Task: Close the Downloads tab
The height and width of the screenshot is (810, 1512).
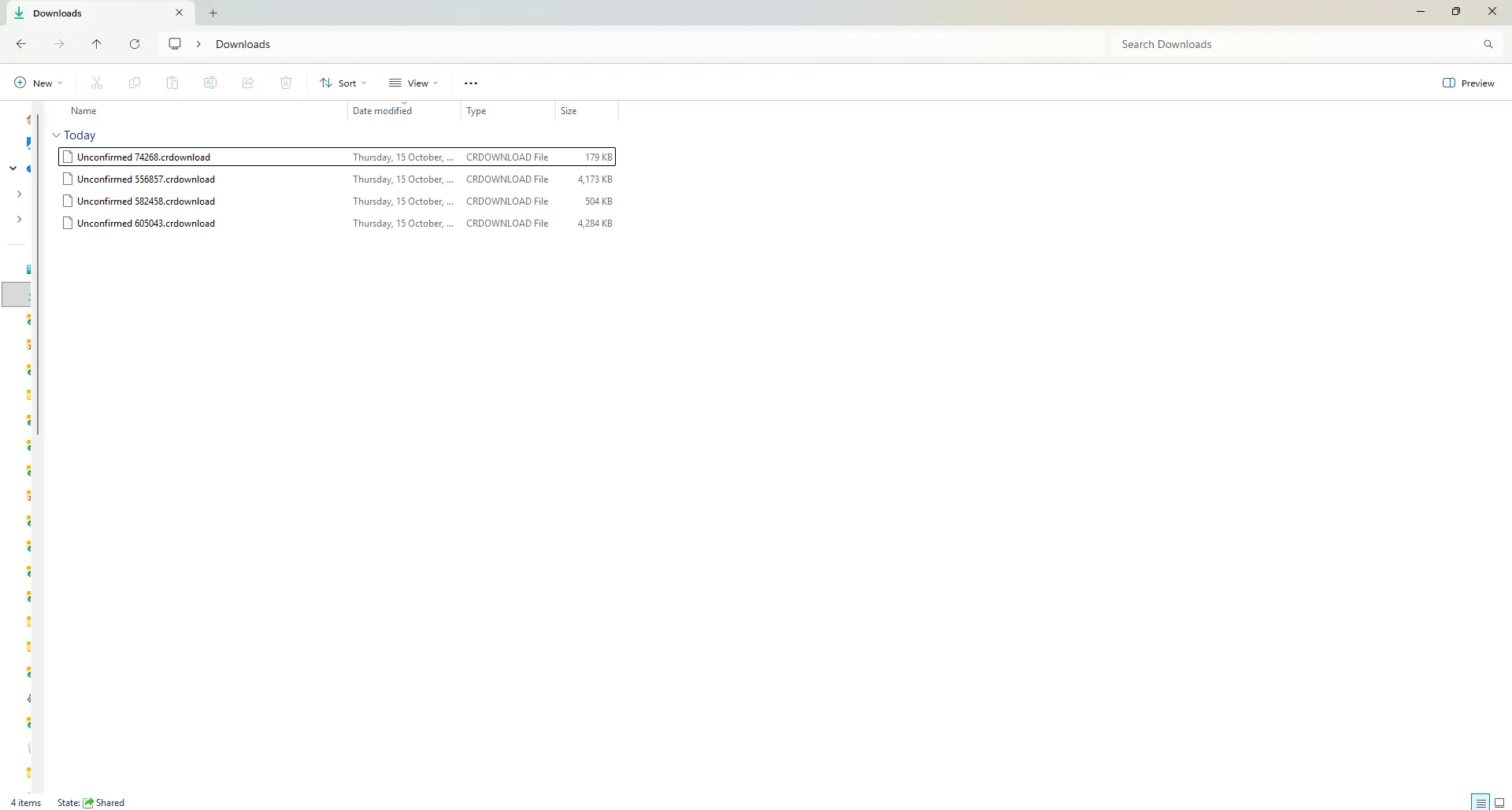Action: pos(180,13)
